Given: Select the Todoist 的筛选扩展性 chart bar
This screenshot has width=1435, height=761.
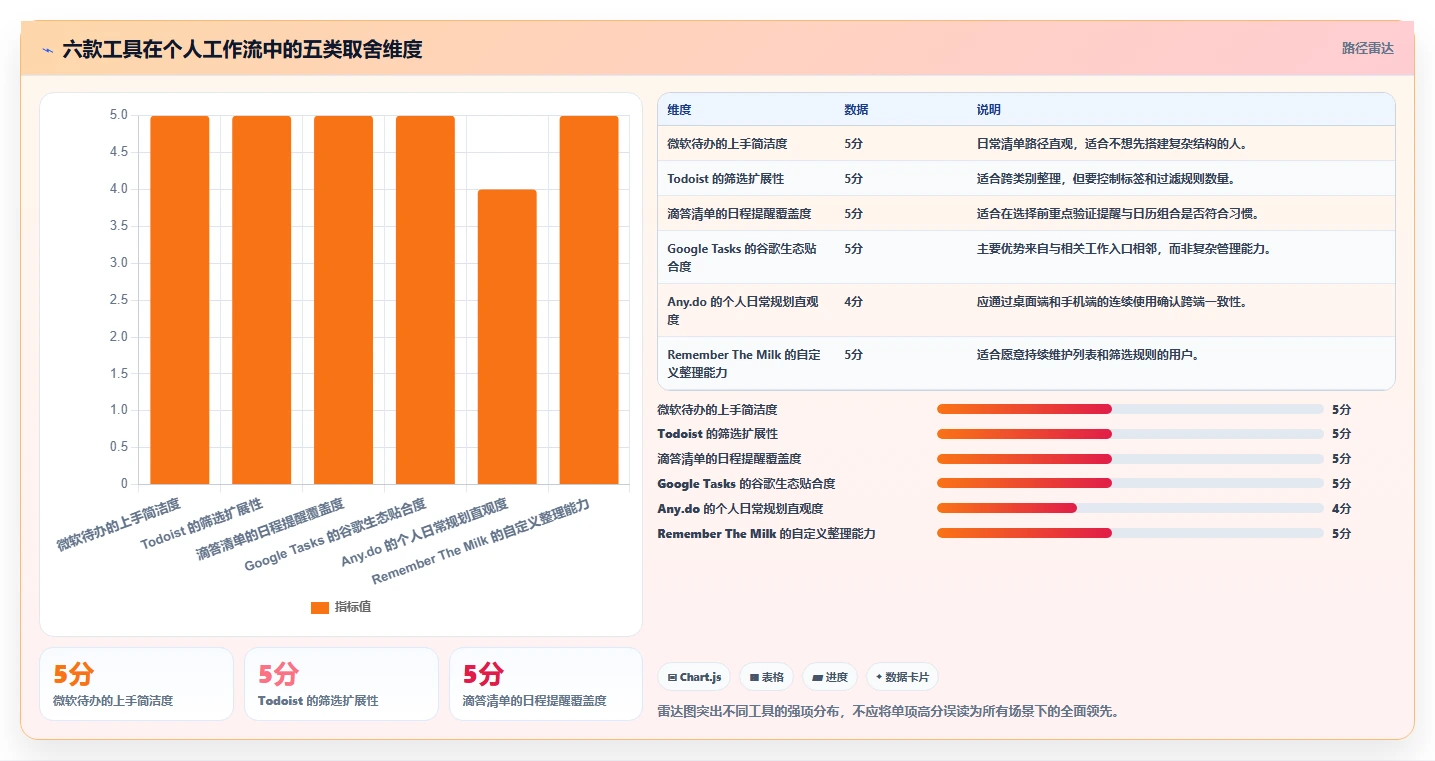Looking at the screenshot, I should (x=262, y=300).
